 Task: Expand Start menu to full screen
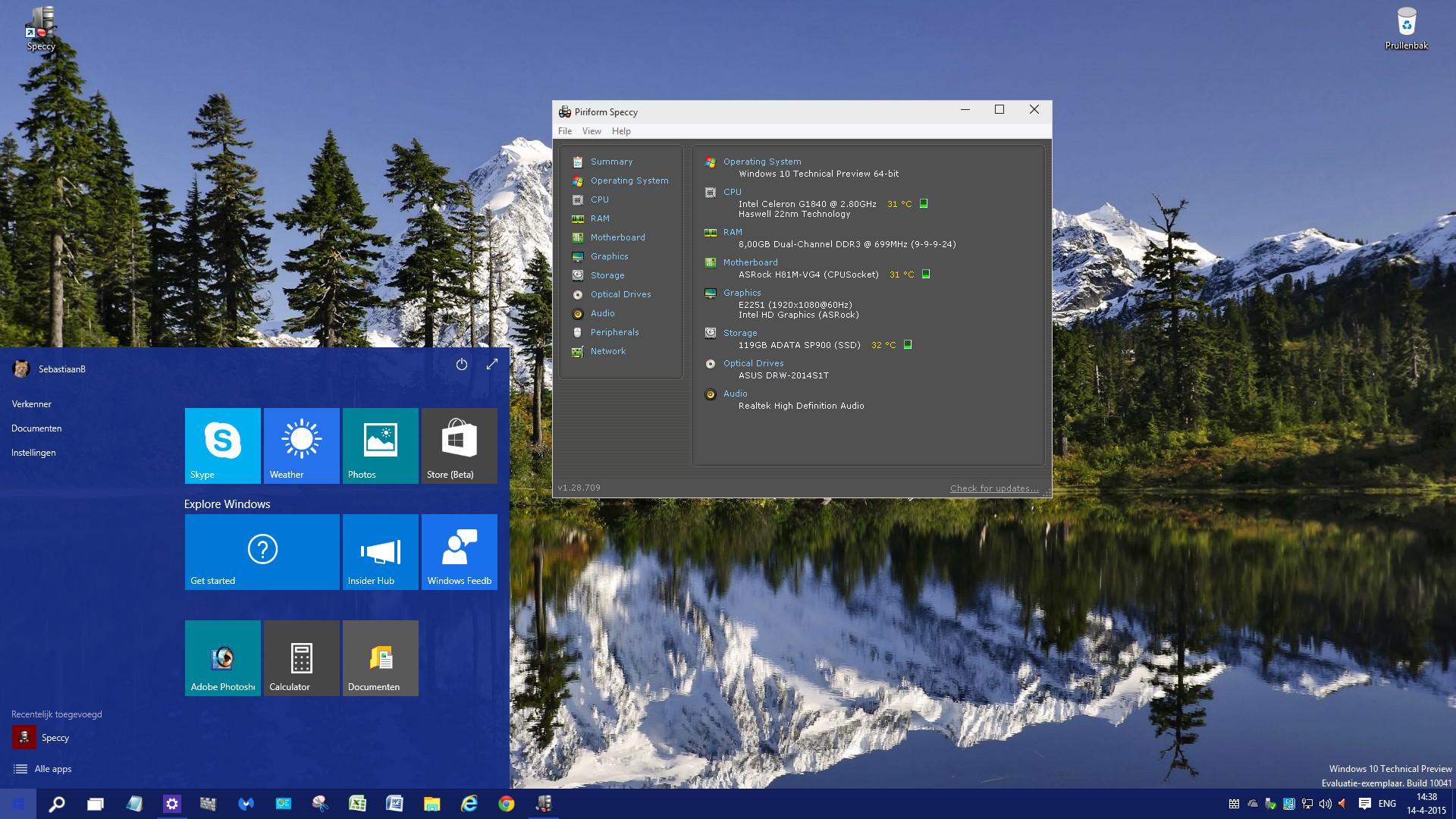492,364
